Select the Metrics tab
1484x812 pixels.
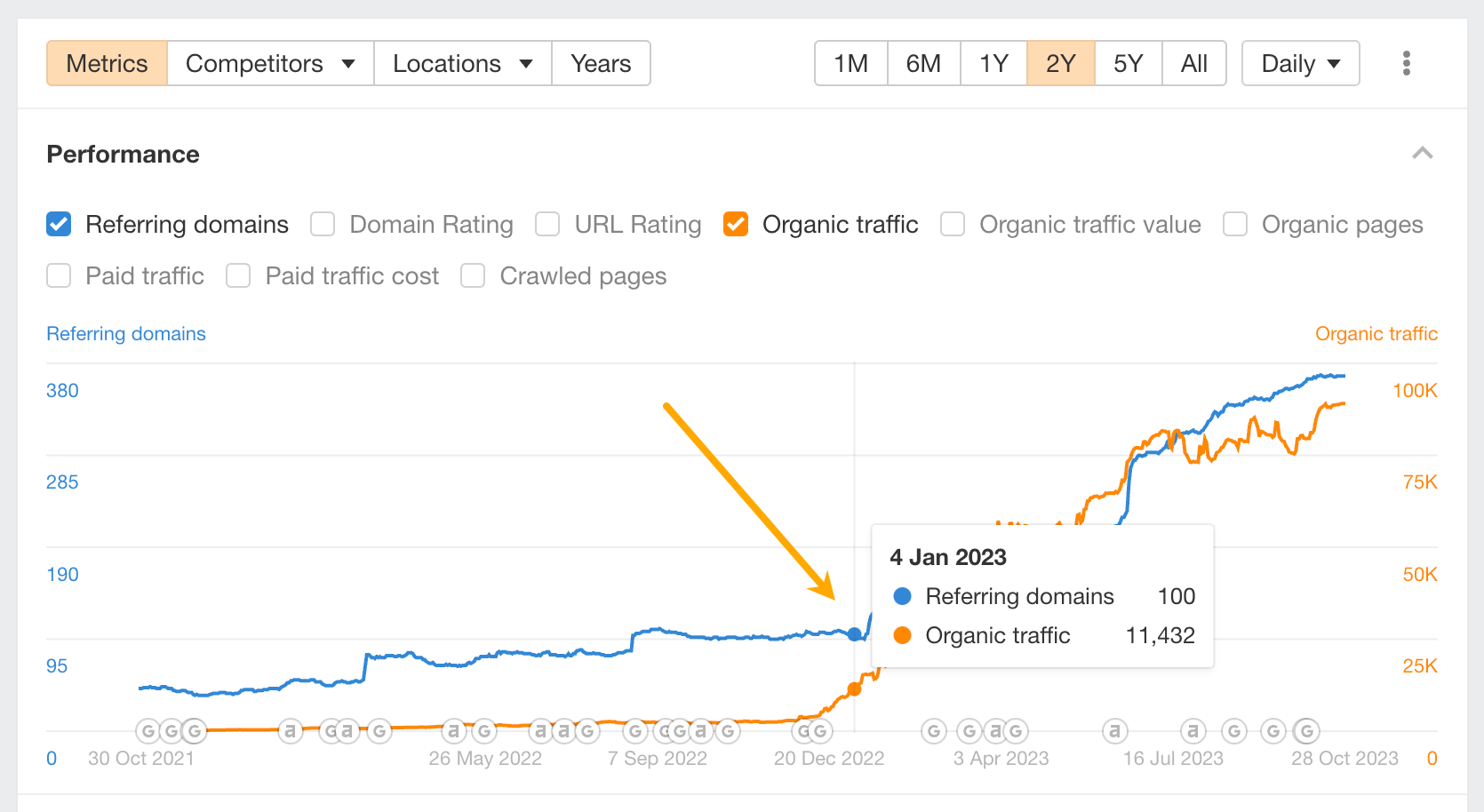[106, 63]
